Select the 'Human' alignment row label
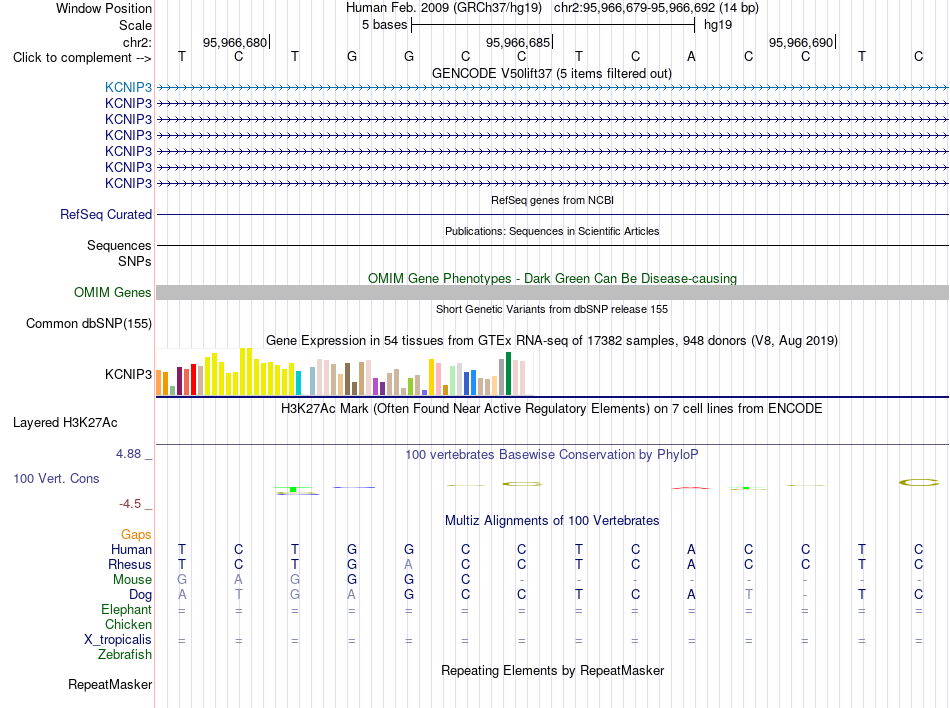Screen dimensions: 950x708 point(131,549)
